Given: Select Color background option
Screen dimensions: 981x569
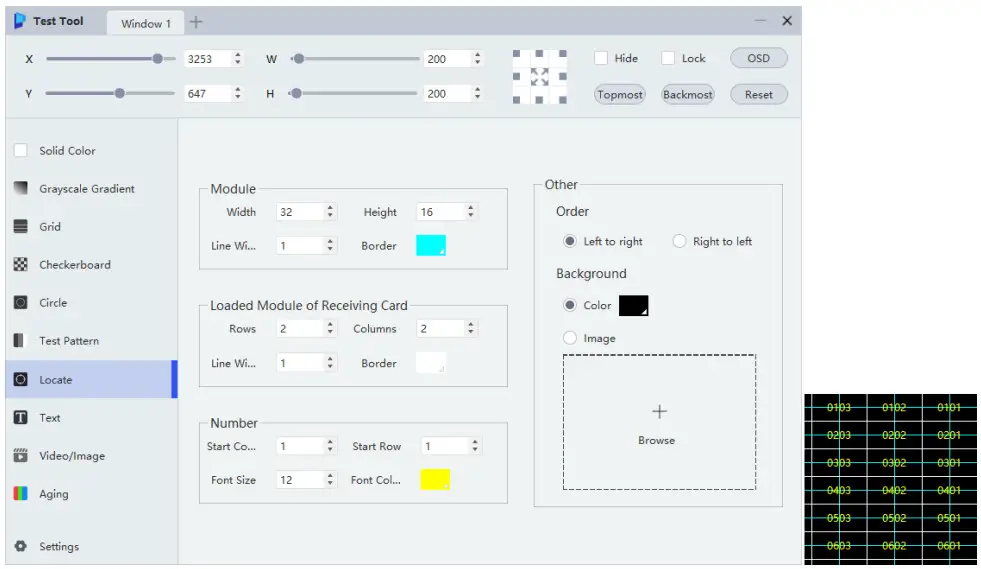Looking at the screenshot, I should click(569, 305).
